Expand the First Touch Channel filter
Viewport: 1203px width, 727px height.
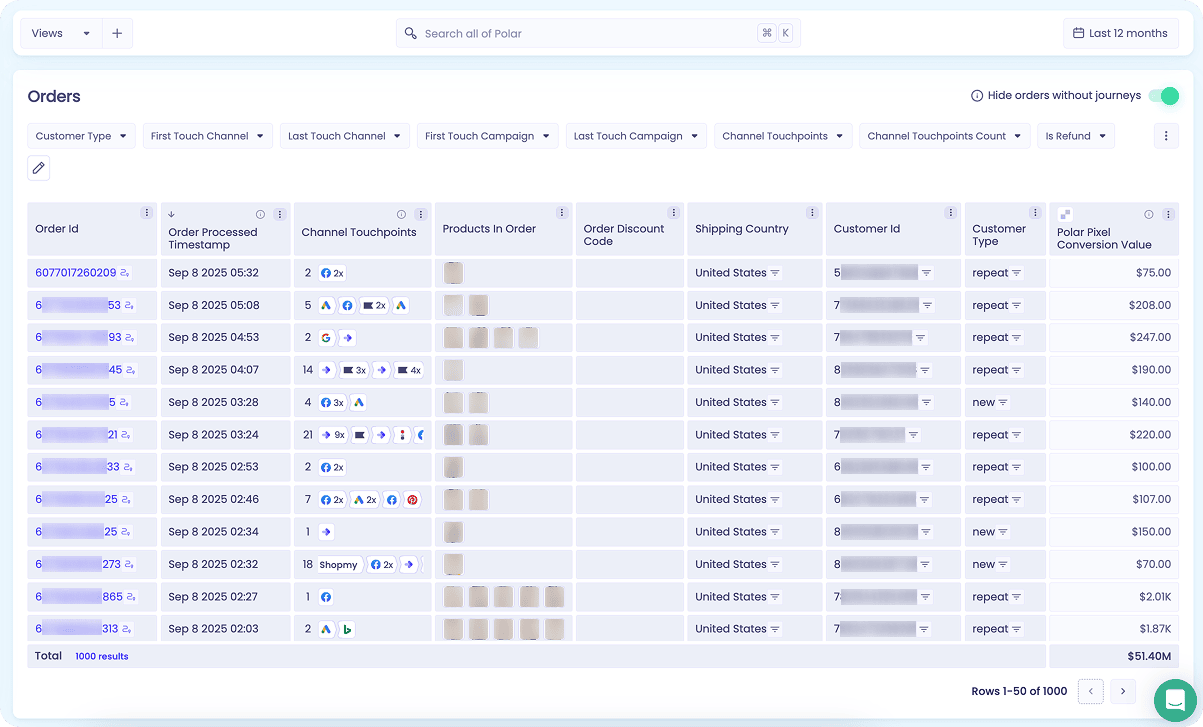coord(207,136)
